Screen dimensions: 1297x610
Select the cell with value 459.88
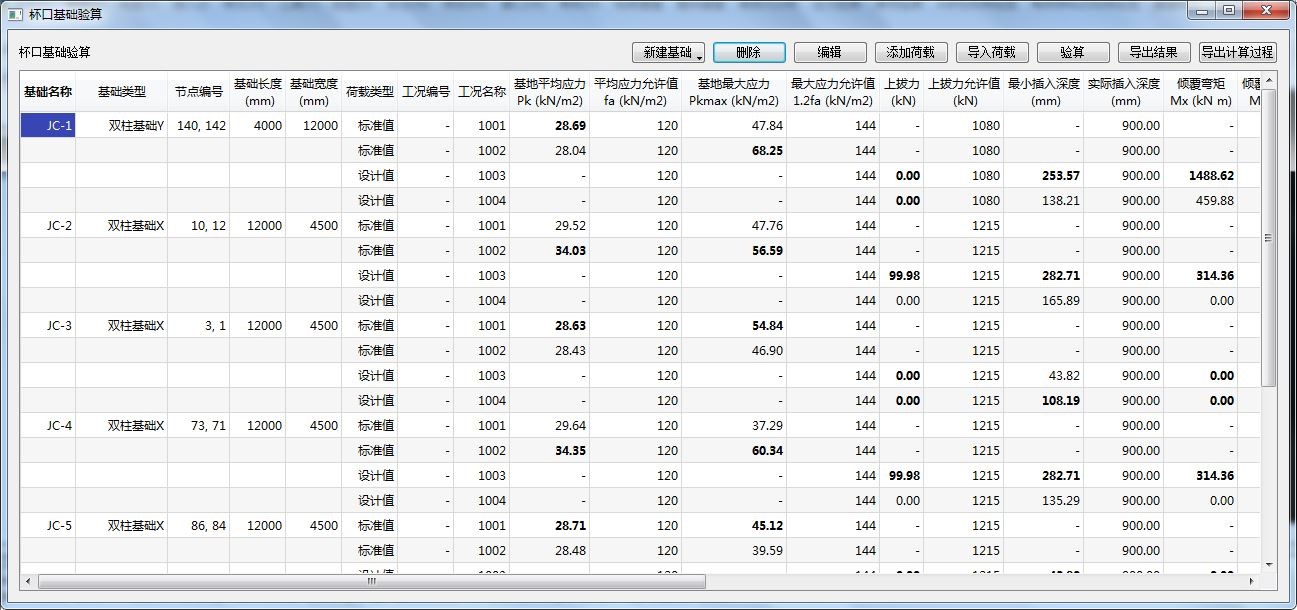pos(1200,201)
